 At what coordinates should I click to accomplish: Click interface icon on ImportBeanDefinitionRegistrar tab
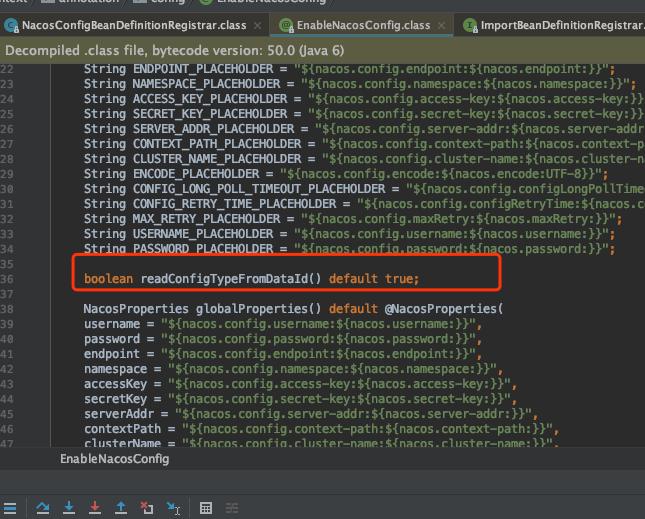coord(470,25)
